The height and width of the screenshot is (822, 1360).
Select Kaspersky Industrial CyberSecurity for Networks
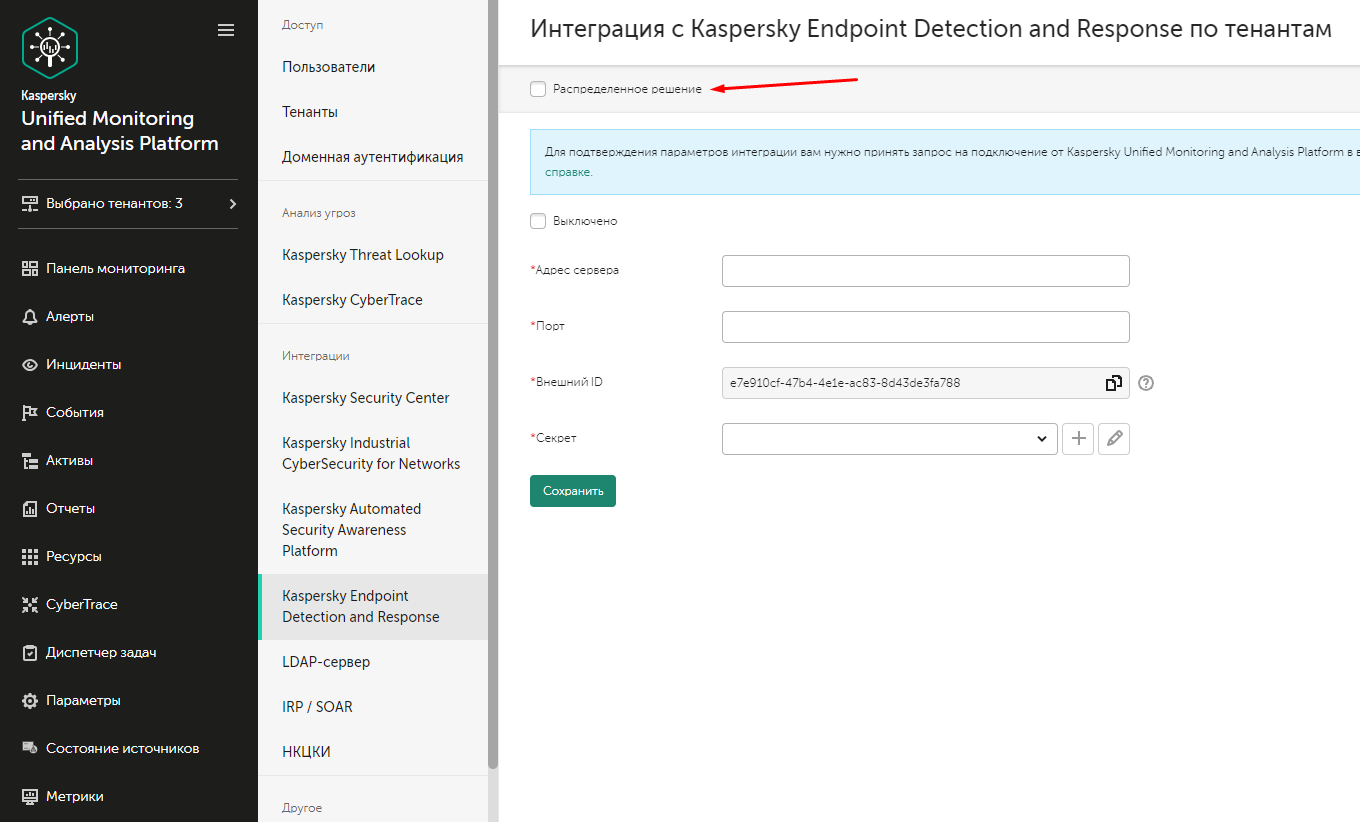click(373, 453)
